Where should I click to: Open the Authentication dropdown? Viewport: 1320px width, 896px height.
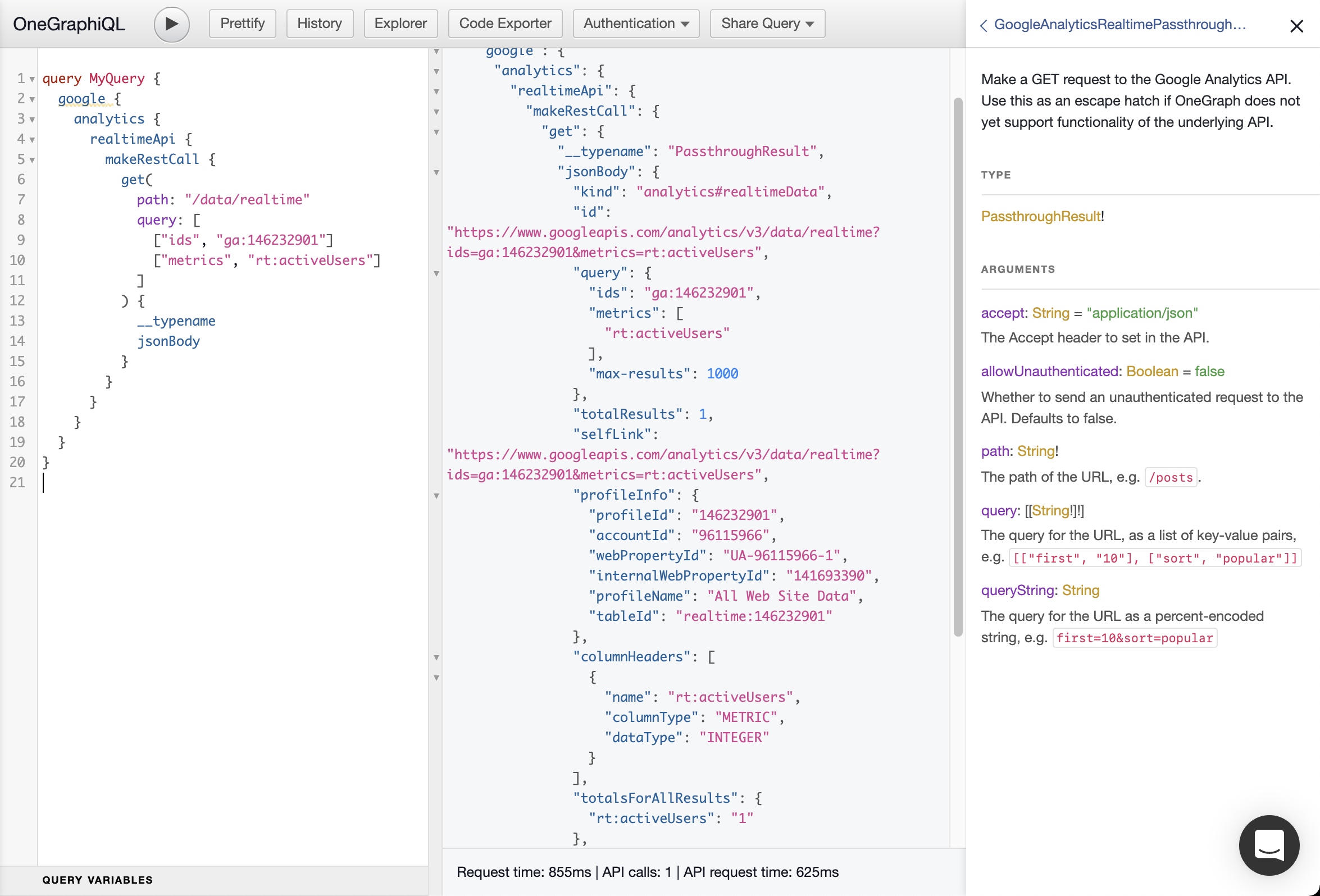[x=636, y=24]
